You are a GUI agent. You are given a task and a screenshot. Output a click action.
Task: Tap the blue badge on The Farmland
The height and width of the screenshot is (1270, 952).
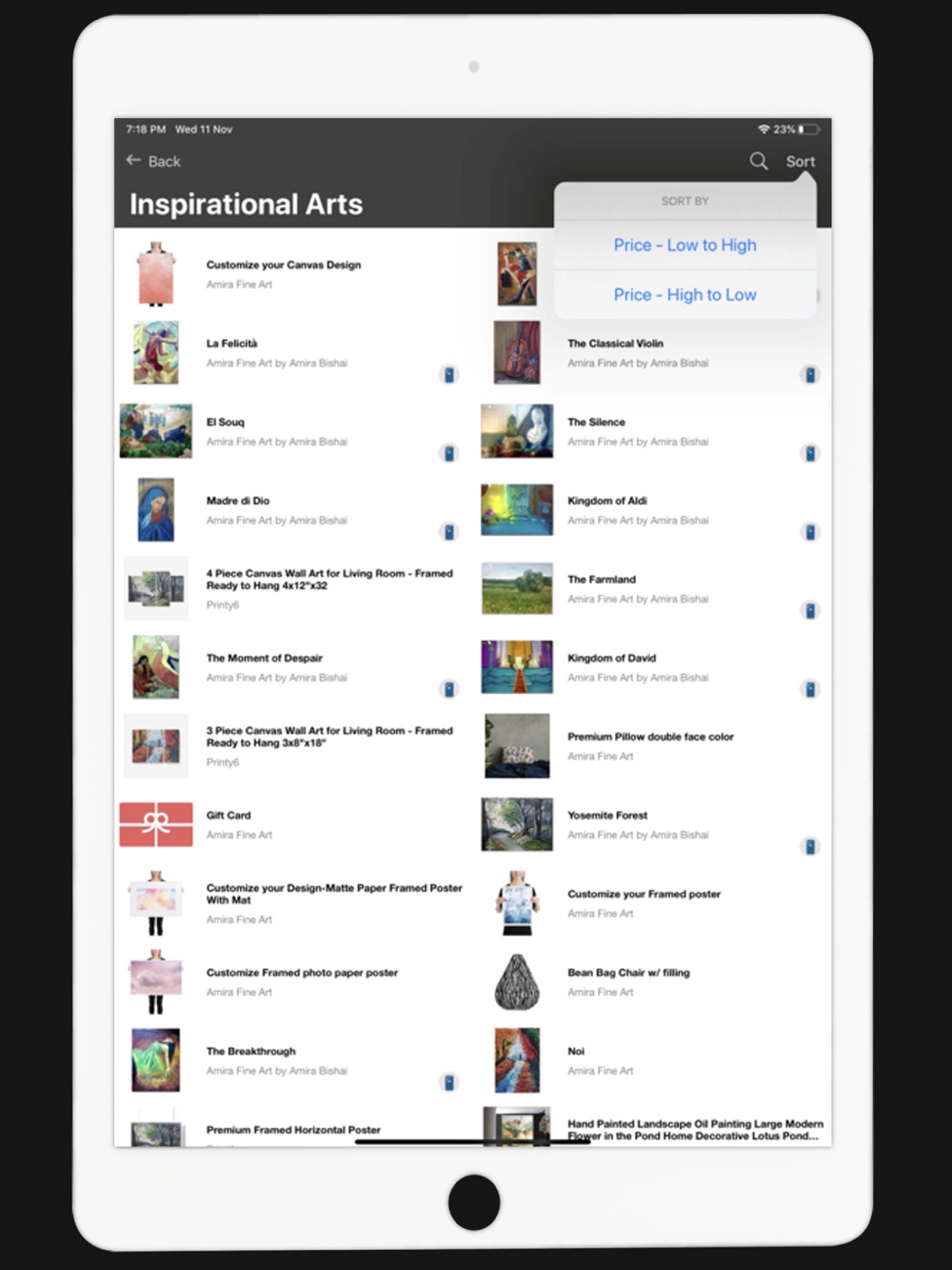click(x=810, y=610)
